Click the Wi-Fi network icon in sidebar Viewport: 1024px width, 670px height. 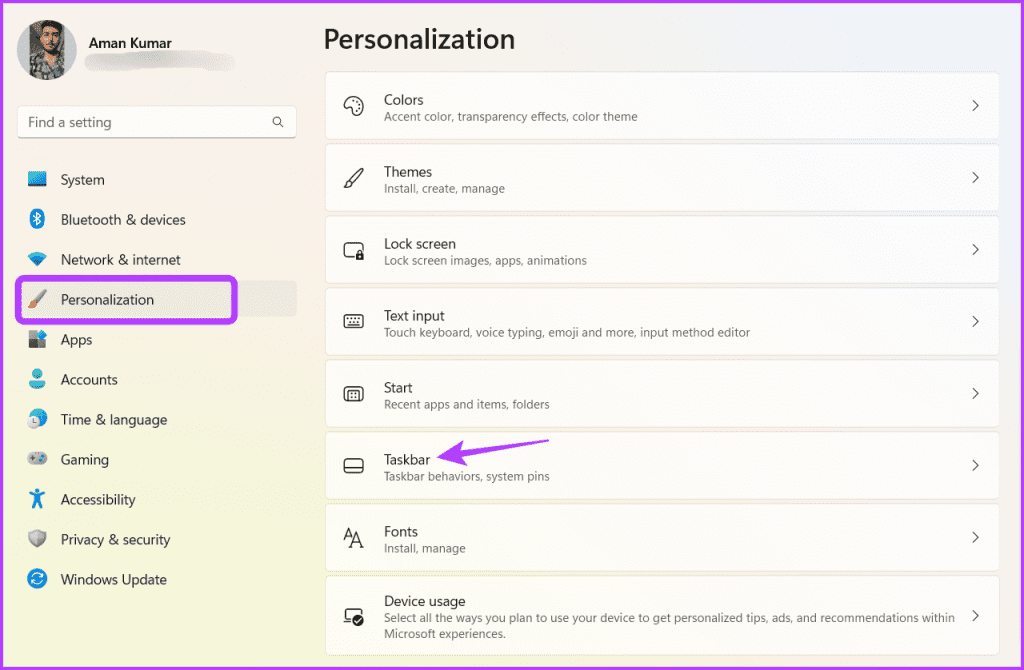[37, 259]
